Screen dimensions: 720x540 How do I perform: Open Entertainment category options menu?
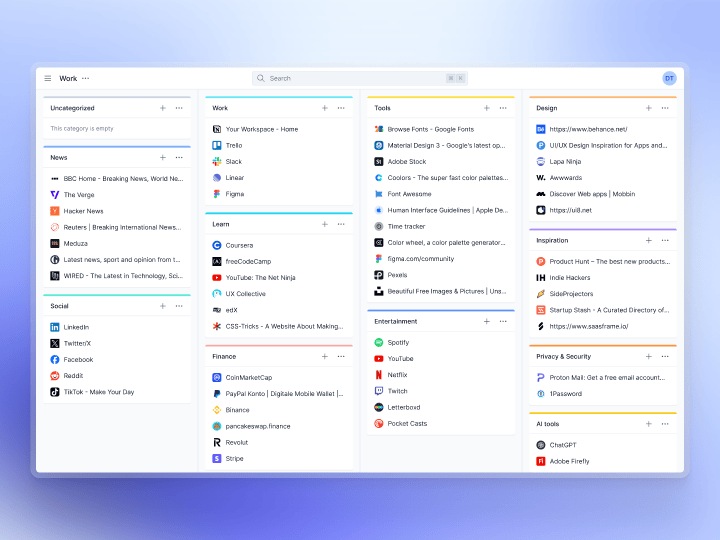[503, 321]
